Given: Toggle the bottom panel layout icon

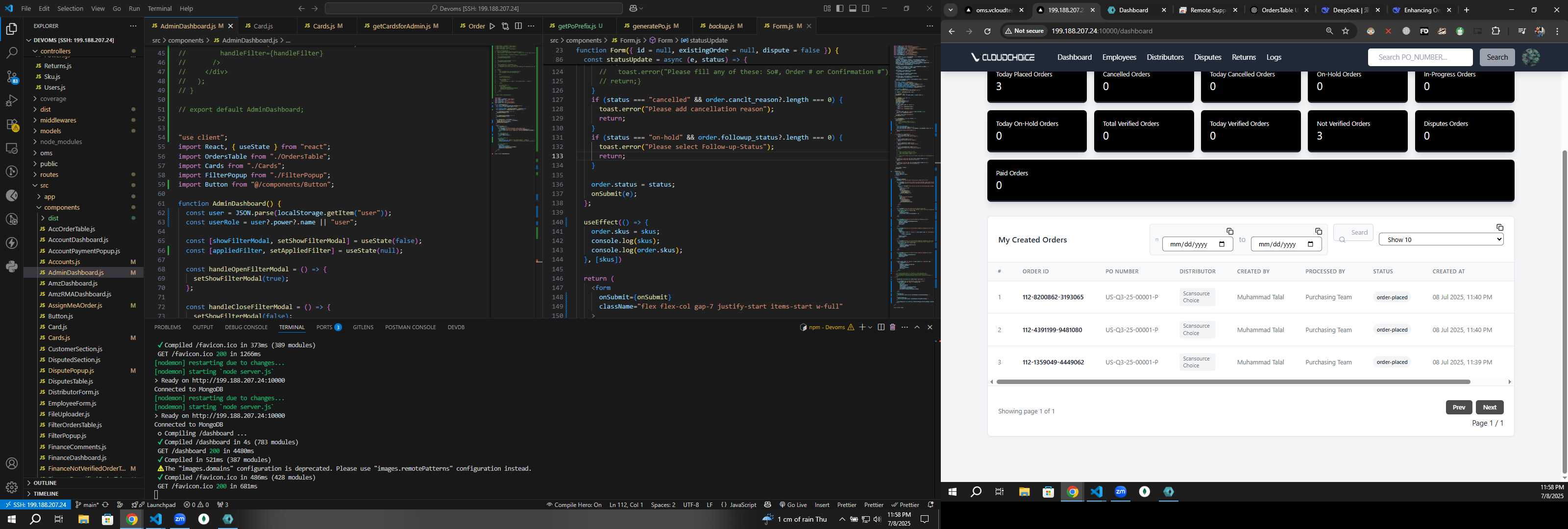Looking at the screenshot, I should 853,8.
